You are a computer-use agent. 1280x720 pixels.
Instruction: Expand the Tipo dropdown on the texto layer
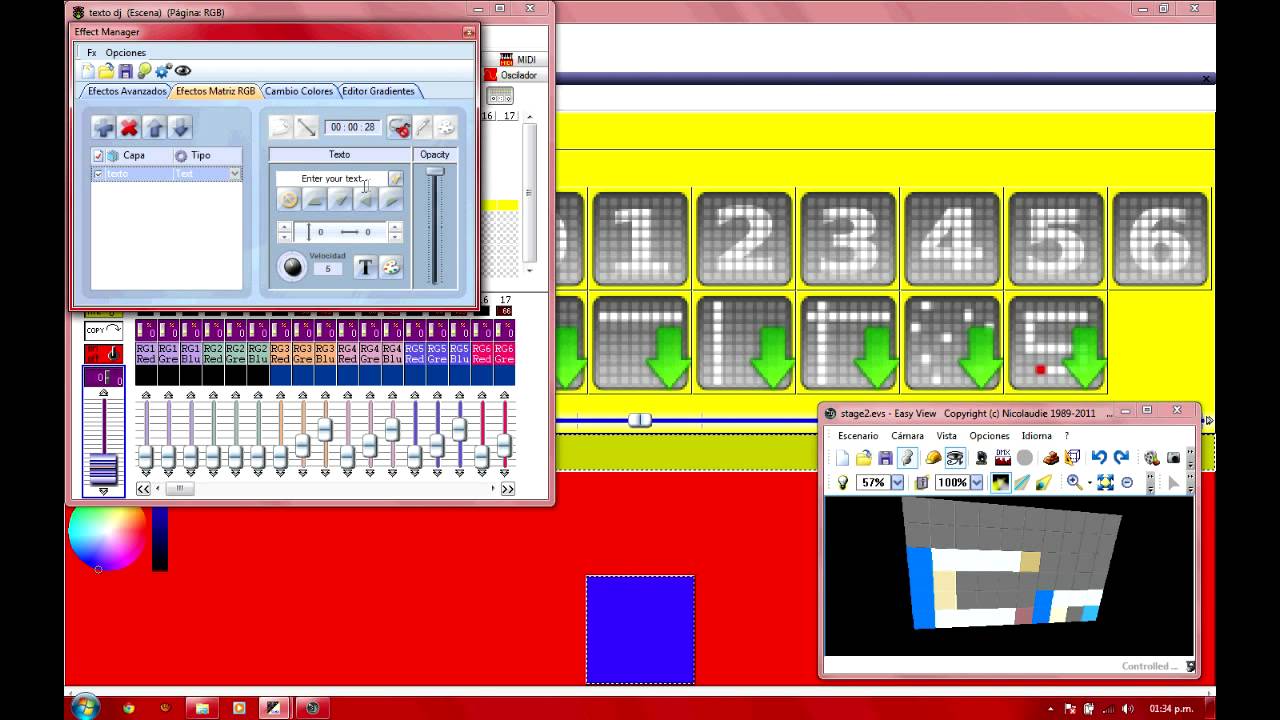click(235, 174)
